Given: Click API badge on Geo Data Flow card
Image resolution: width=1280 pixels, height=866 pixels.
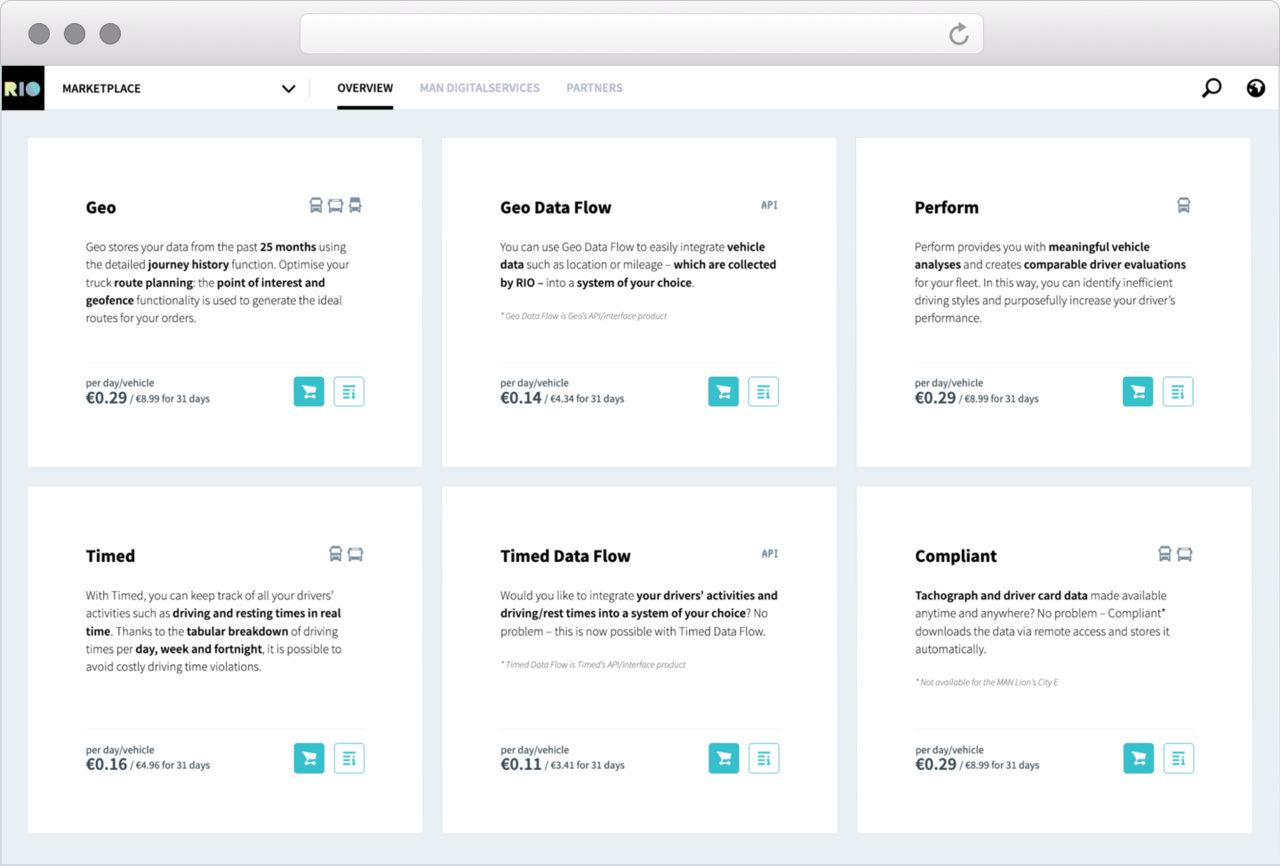Looking at the screenshot, I should click(769, 205).
